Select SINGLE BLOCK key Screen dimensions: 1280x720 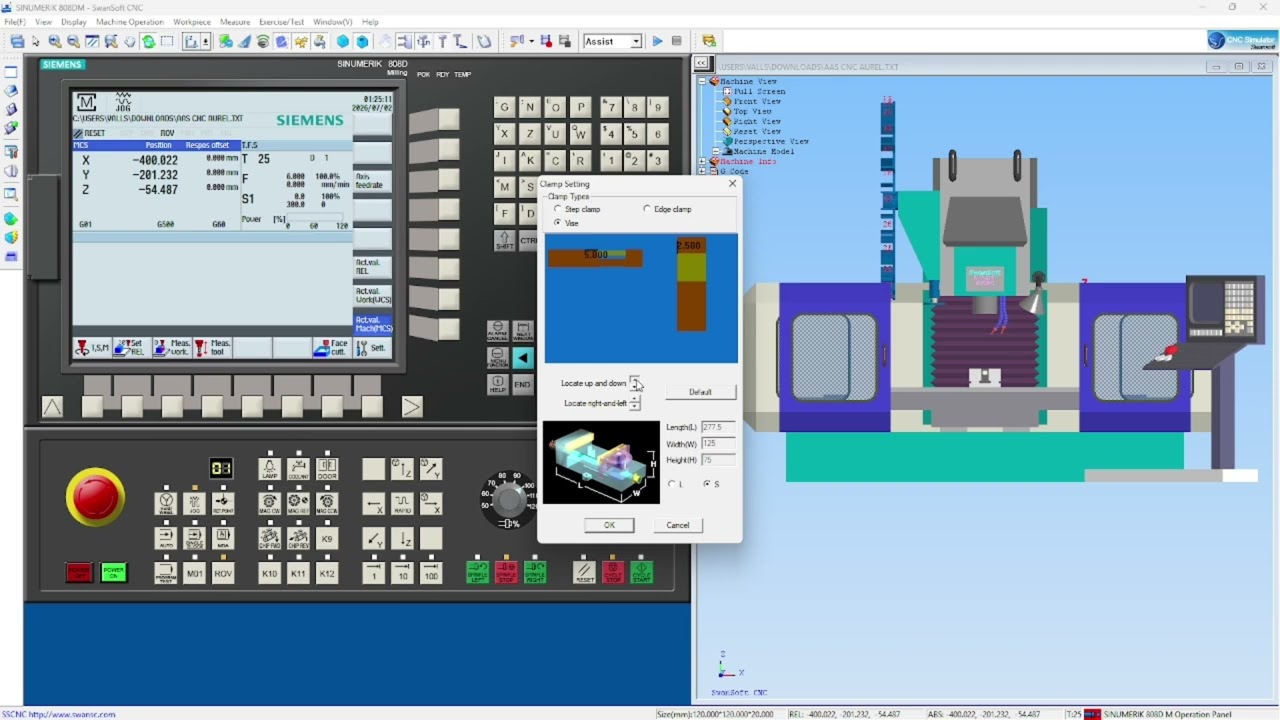click(x=194, y=538)
